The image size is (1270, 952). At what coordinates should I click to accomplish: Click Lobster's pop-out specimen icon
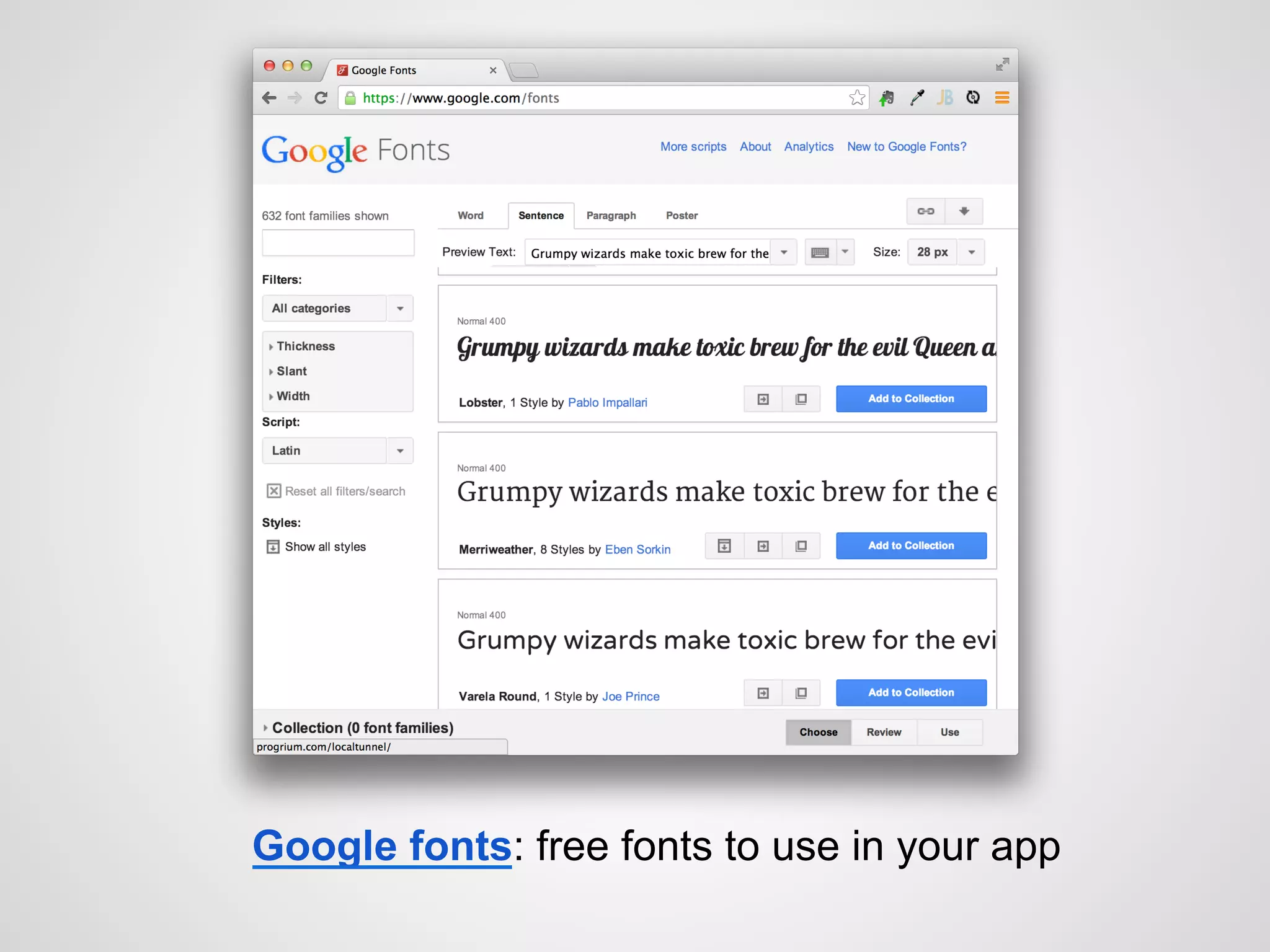[801, 399]
